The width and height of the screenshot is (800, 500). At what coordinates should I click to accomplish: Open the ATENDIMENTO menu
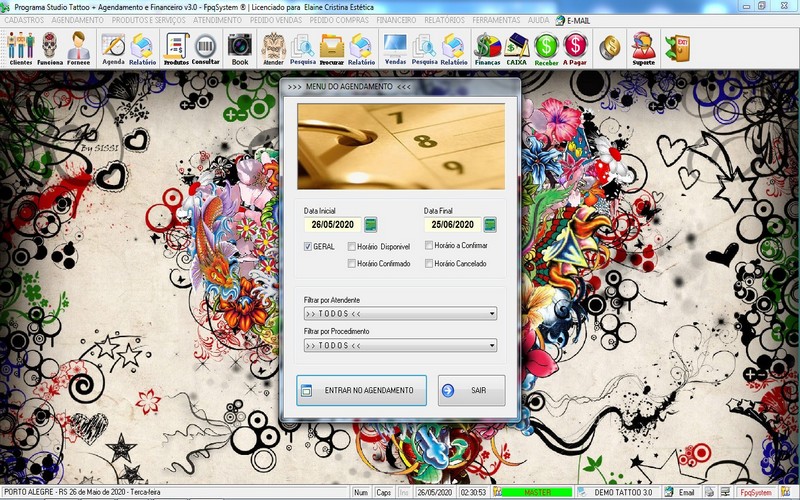coord(217,20)
